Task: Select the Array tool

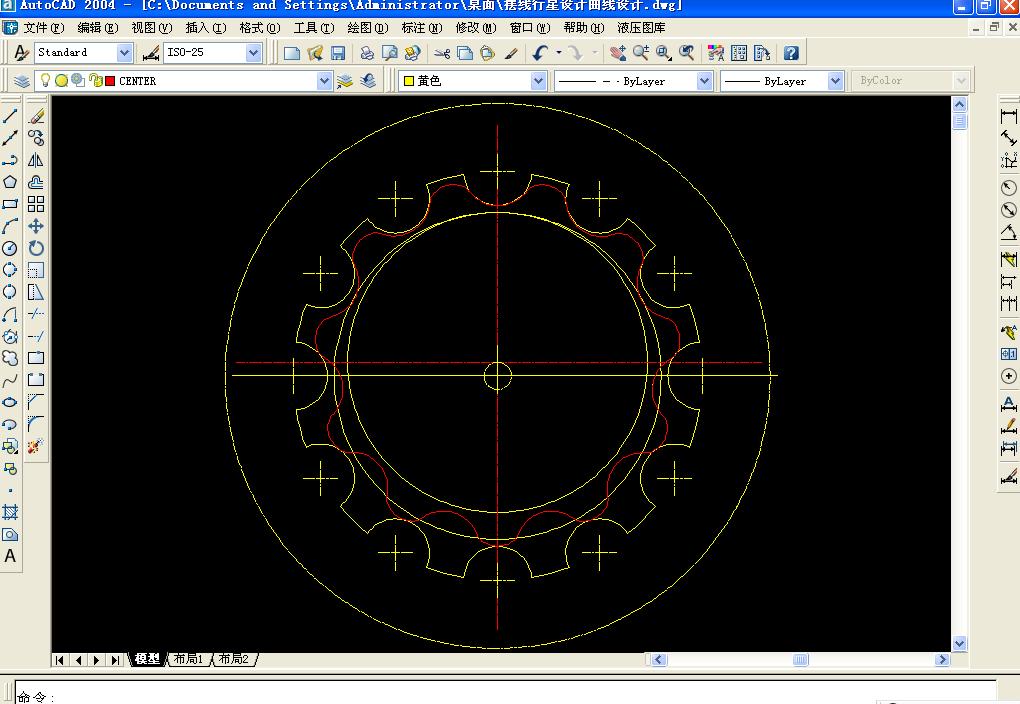Action: (36, 204)
